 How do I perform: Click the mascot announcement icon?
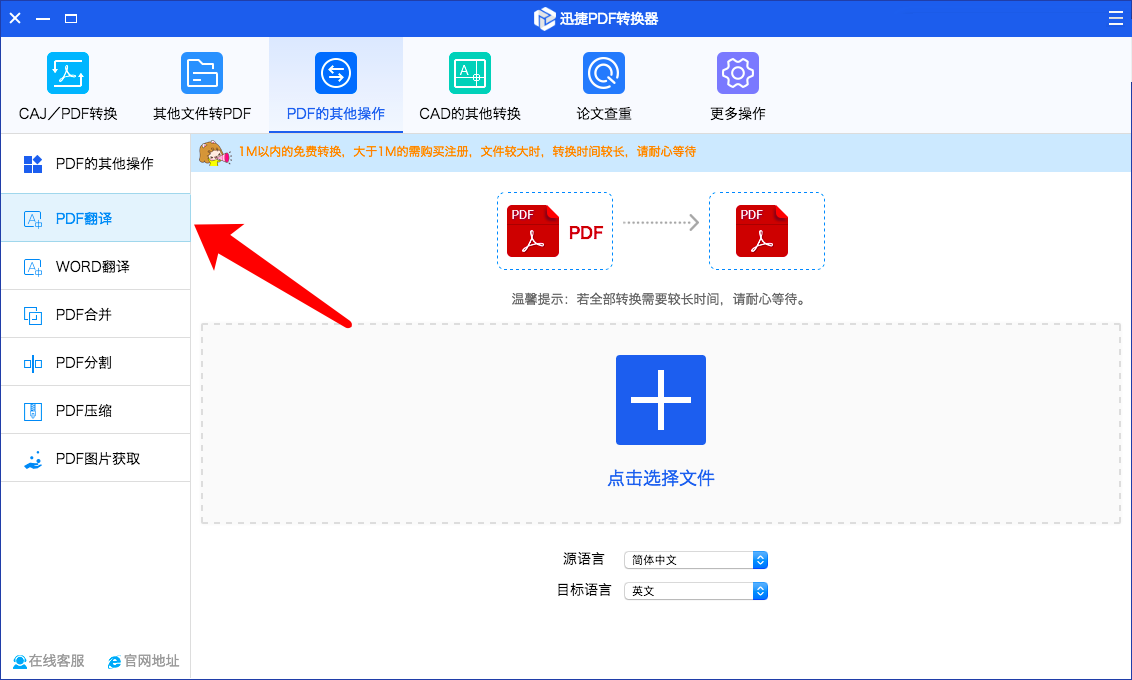point(214,153)
